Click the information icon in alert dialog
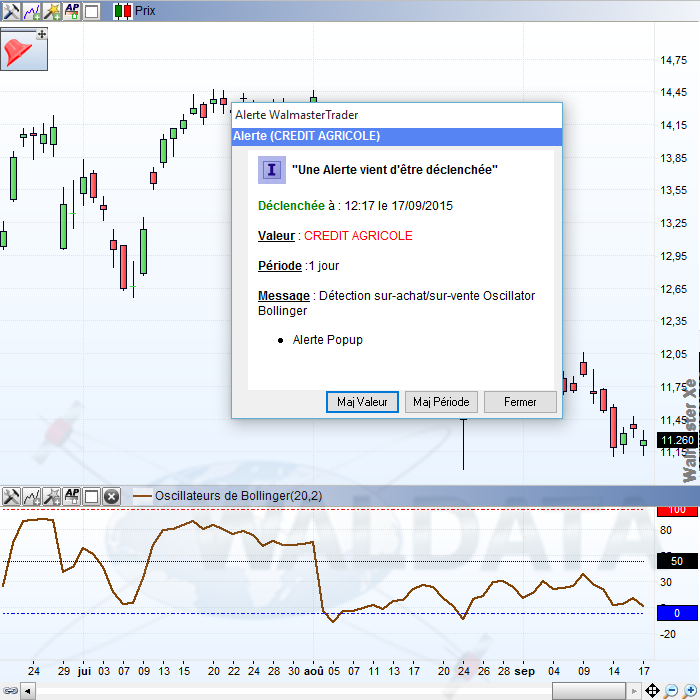Viewport: 700px width, 700px height. point(271,170)
